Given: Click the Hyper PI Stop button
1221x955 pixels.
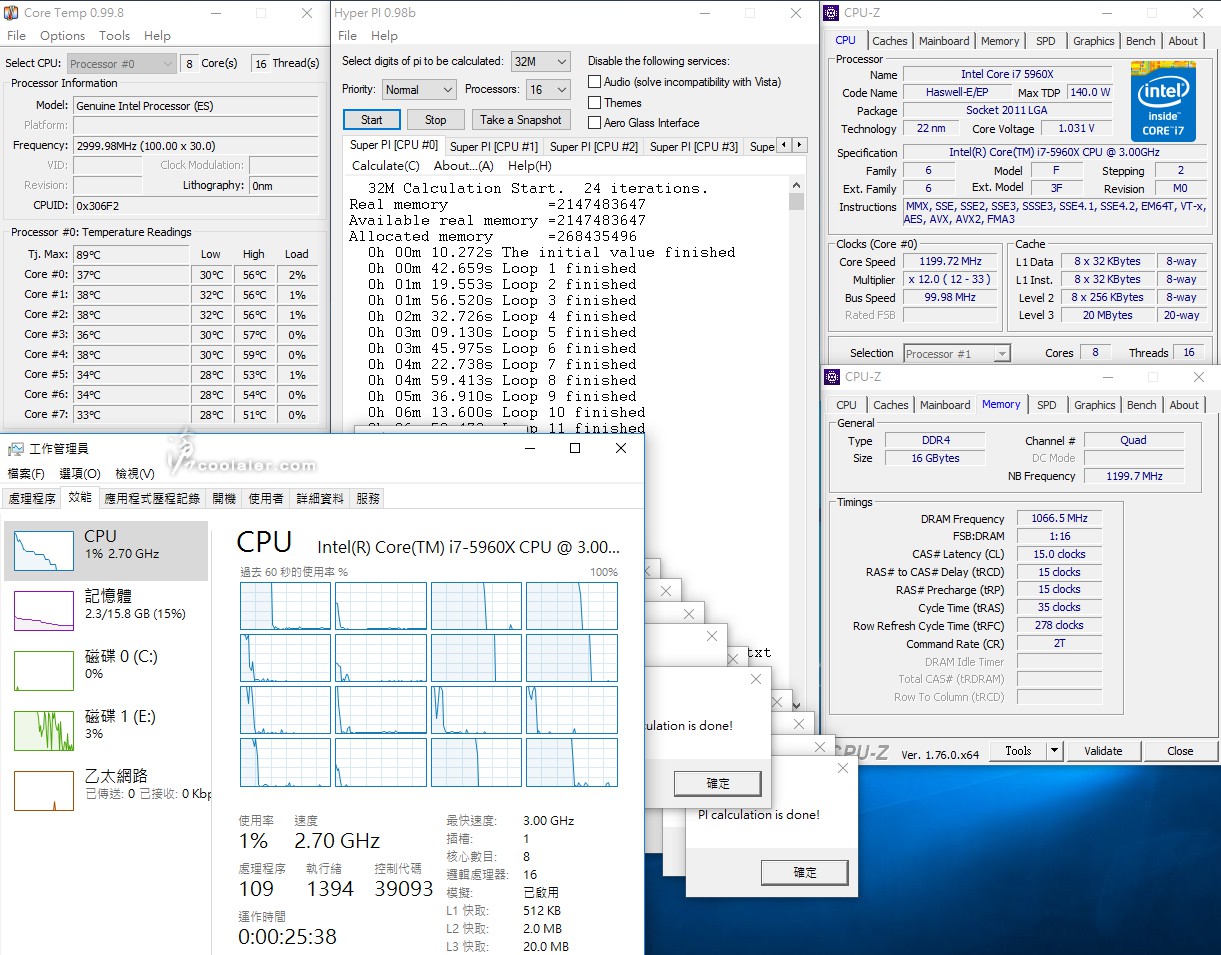Looking at the screenshot, I should pyautogui.click(x=436, y=120).
